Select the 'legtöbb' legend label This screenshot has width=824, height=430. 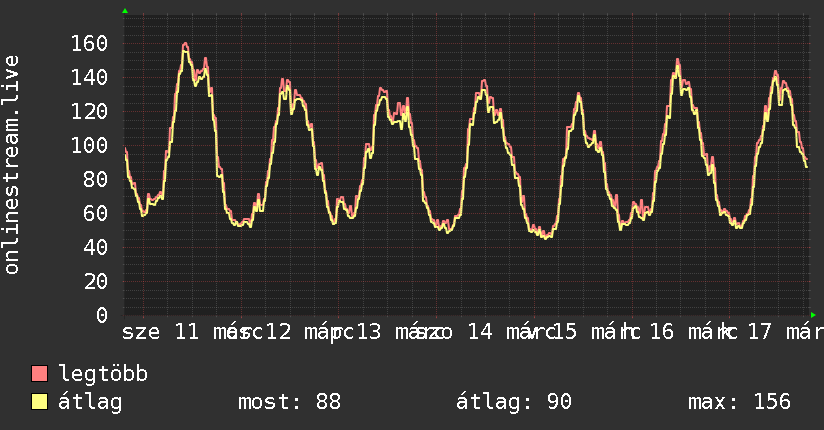[x=103, y=374]
